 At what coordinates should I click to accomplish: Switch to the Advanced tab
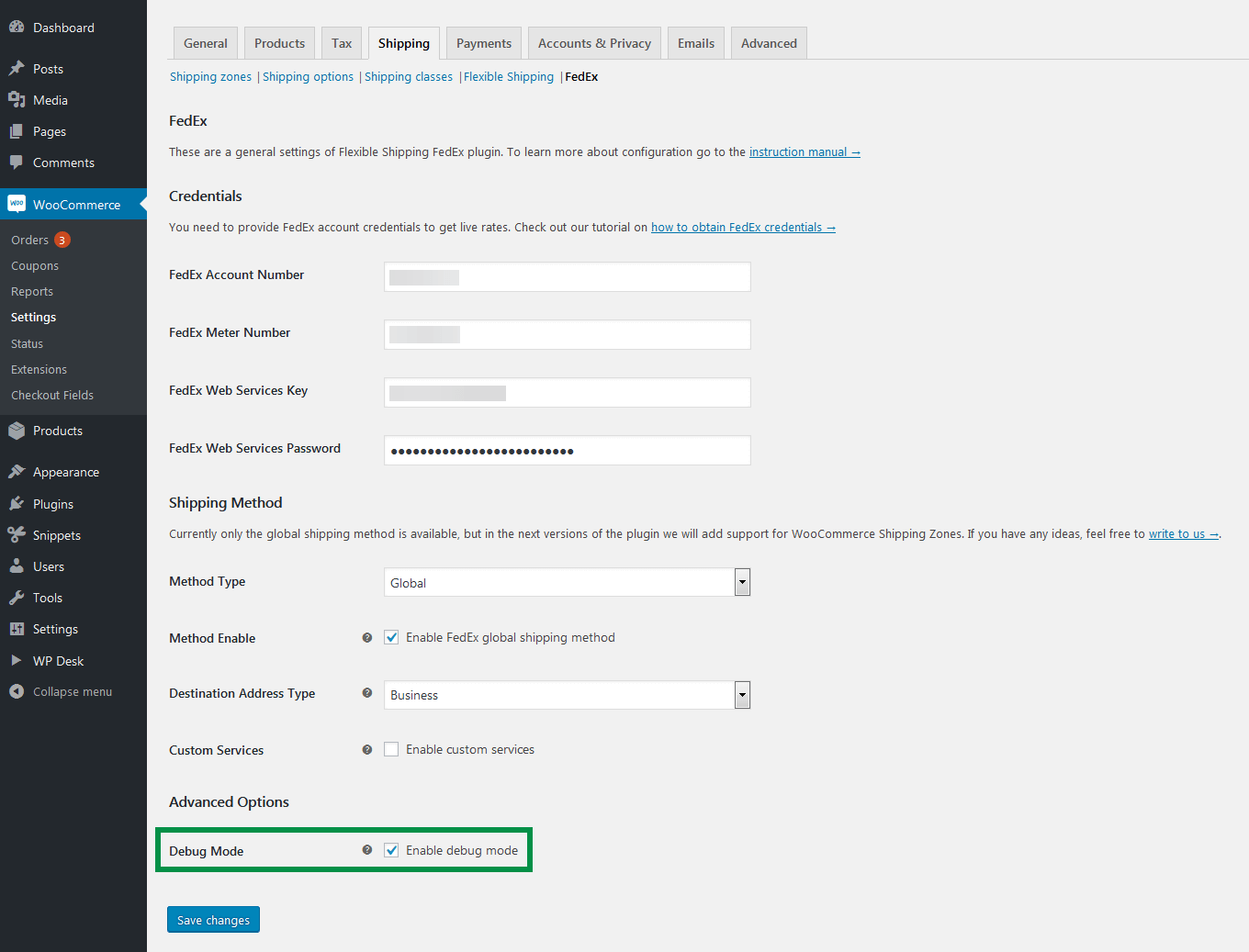coord(769,43)
